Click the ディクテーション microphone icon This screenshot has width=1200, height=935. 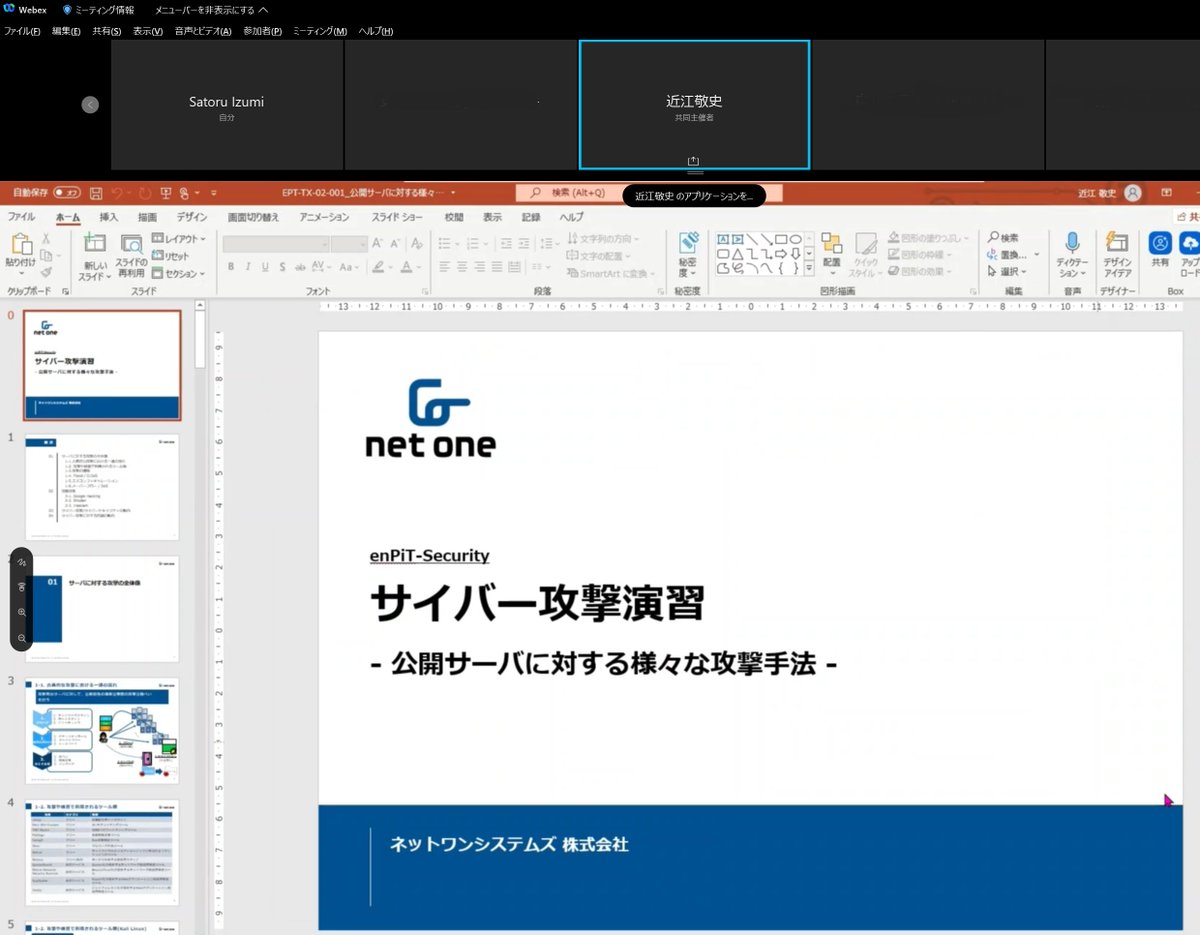point(1072,243)
